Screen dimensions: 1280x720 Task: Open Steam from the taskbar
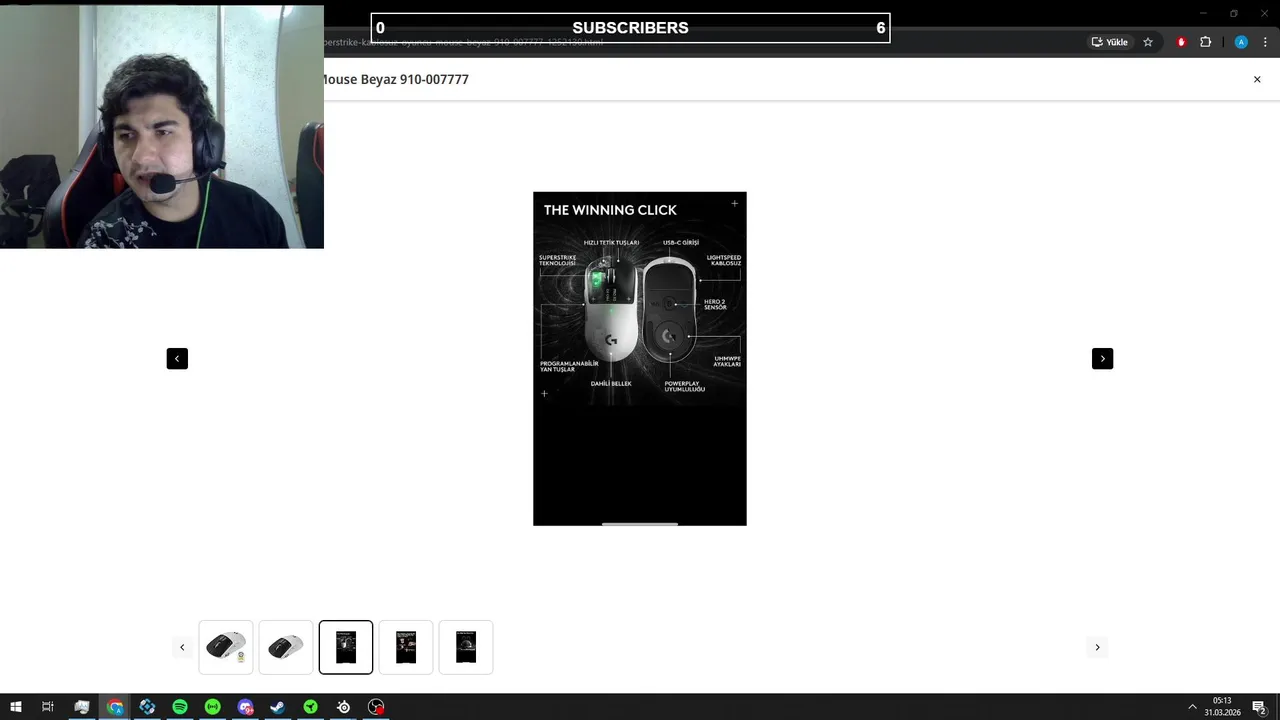(278, 707)
